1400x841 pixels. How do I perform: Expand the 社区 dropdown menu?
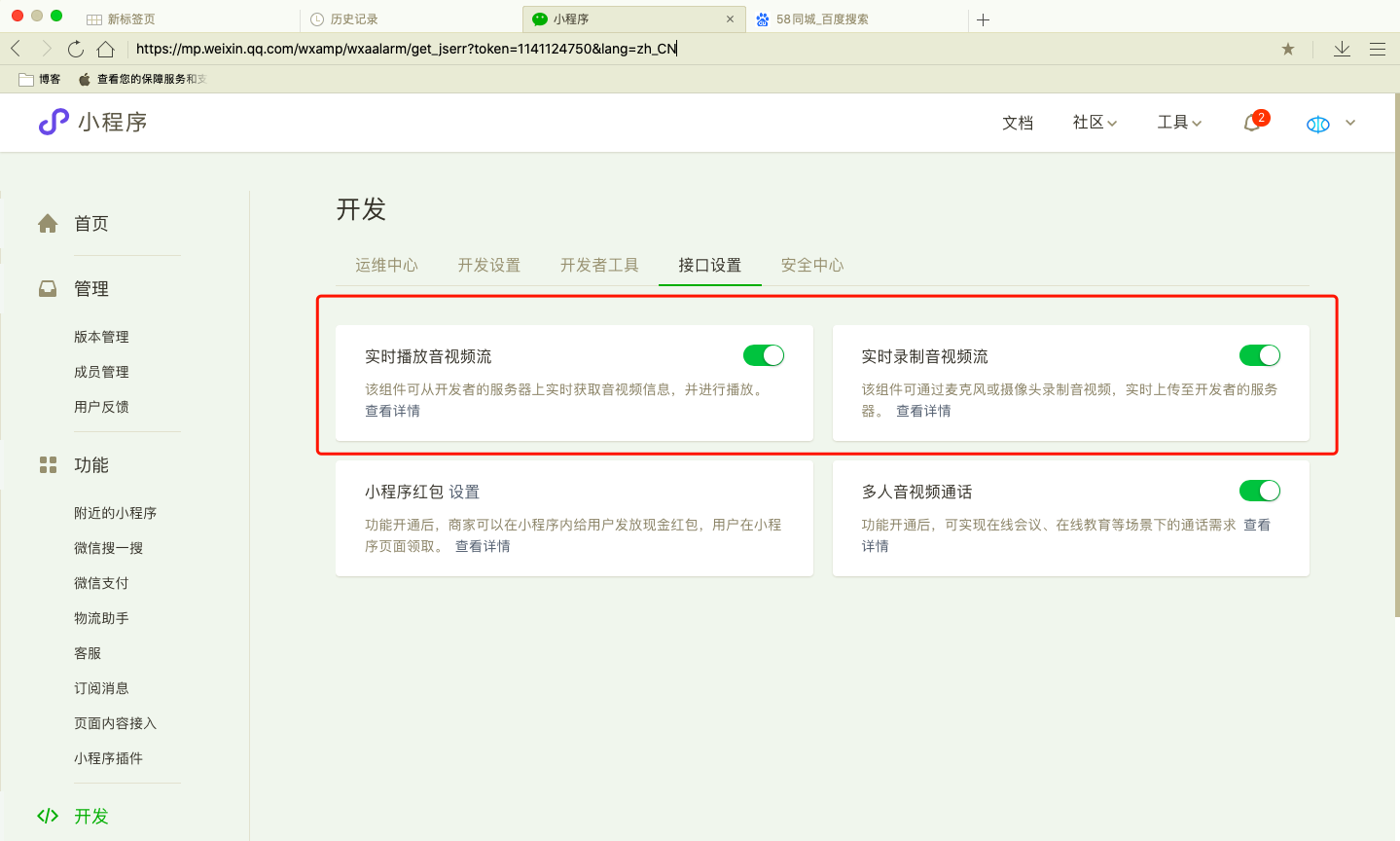click(1095, 123)
